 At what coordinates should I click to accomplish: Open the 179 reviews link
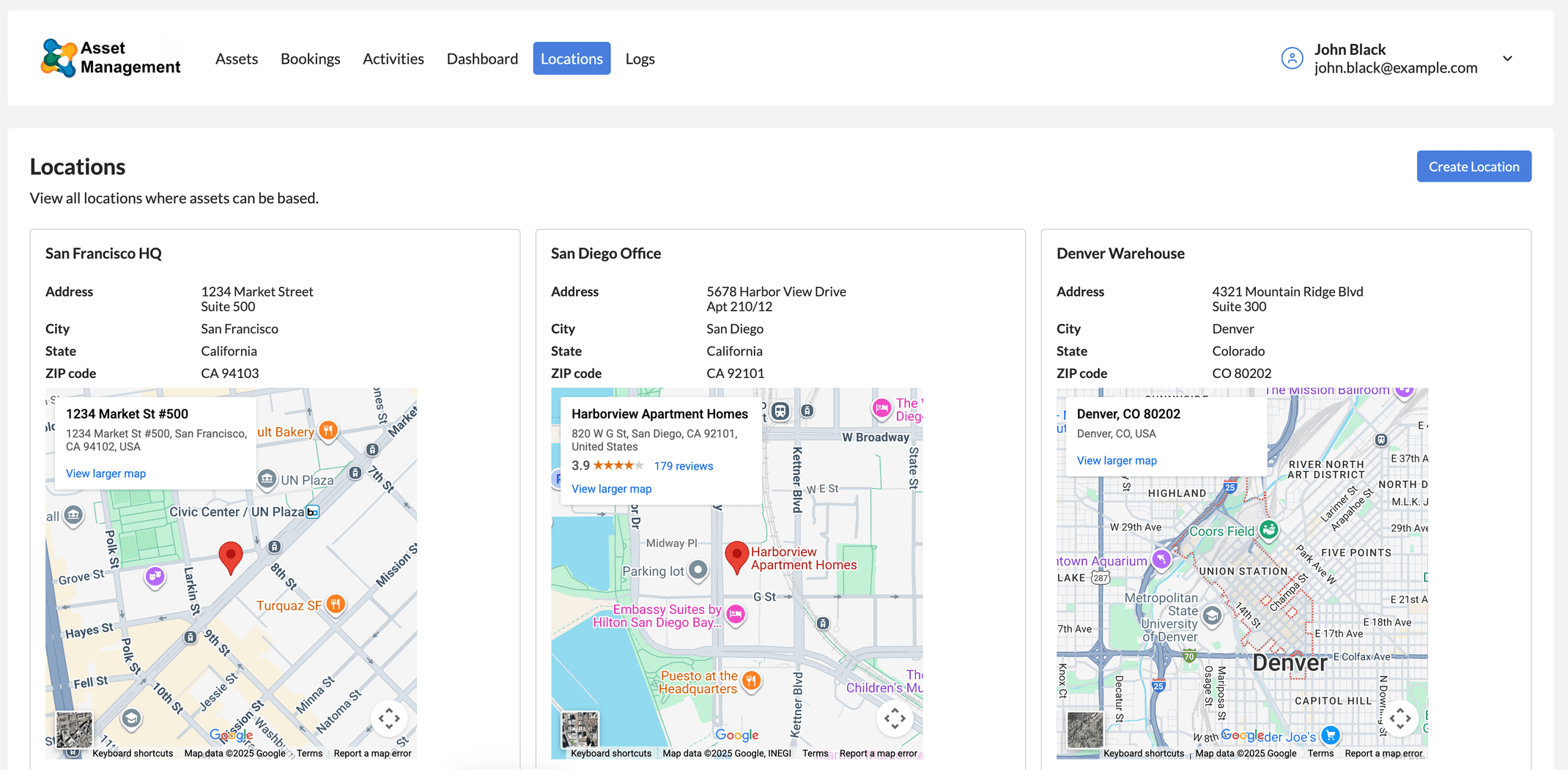point(683,465)
